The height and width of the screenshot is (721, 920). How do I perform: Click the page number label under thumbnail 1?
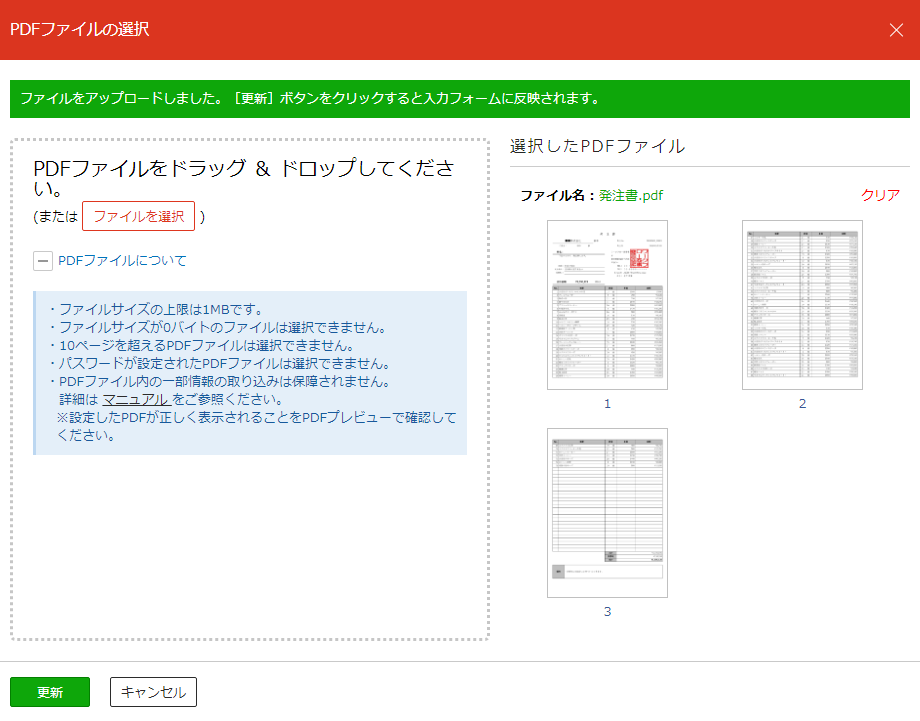click(x=606, y=403)
